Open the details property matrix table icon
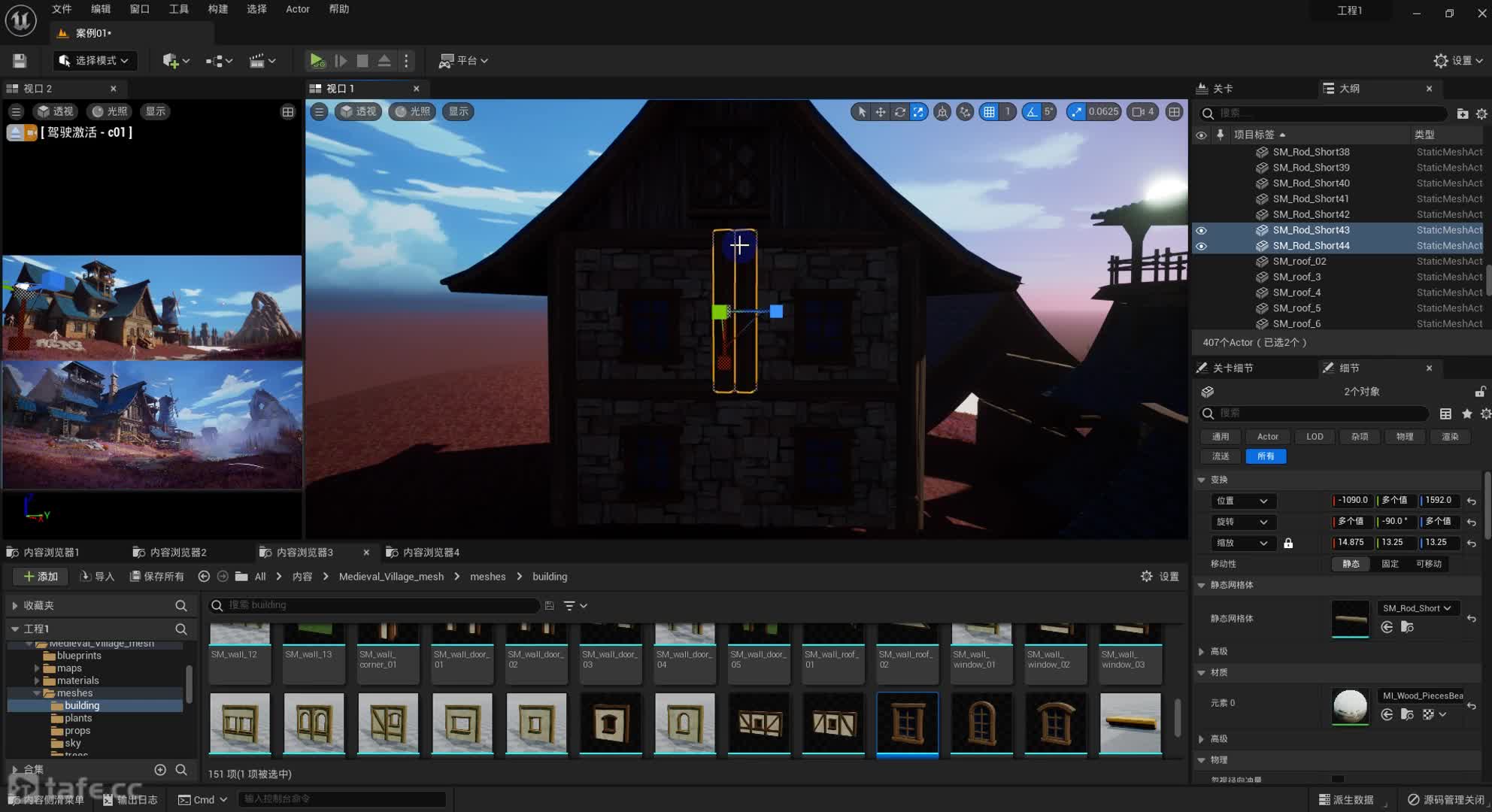 (x=1445, y=414)
